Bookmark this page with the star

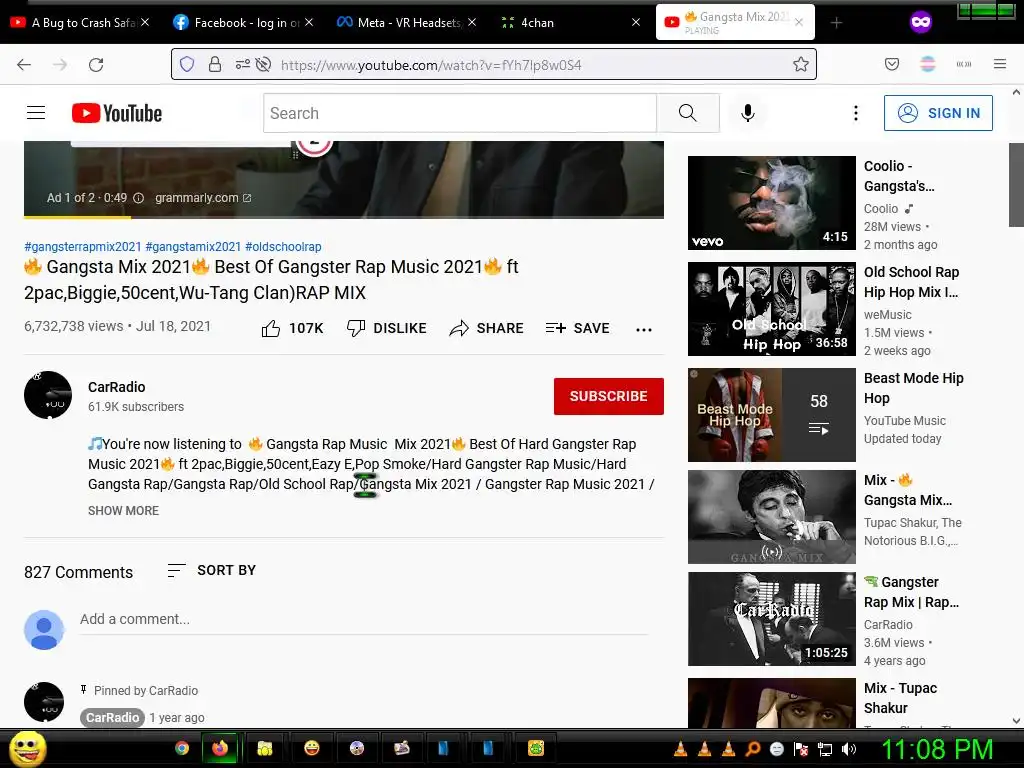[801, 64]
